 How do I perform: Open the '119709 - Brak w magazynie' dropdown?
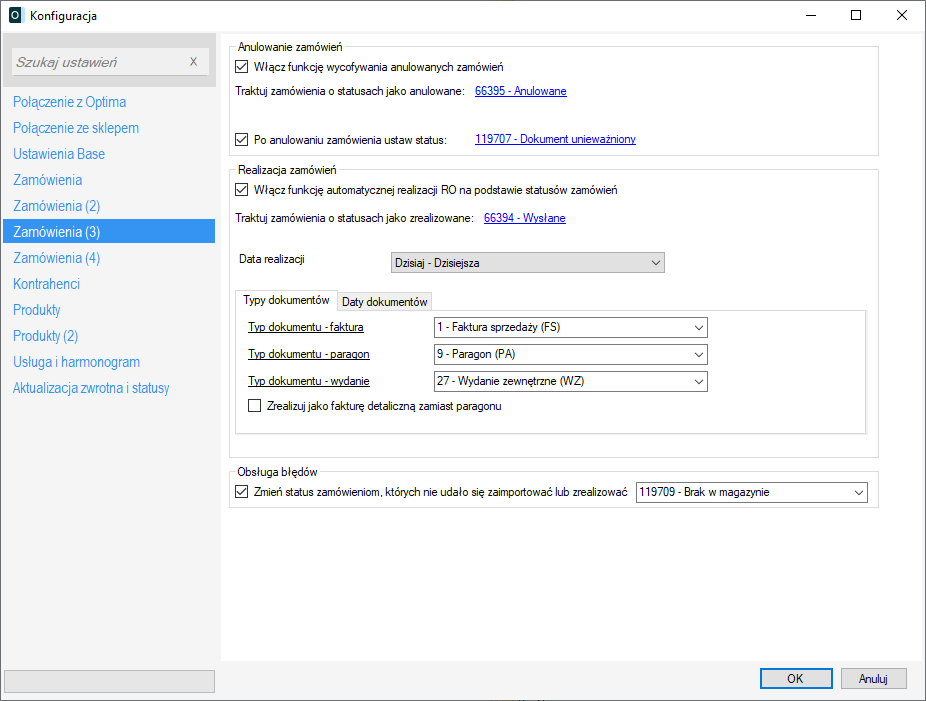(751, 492)
